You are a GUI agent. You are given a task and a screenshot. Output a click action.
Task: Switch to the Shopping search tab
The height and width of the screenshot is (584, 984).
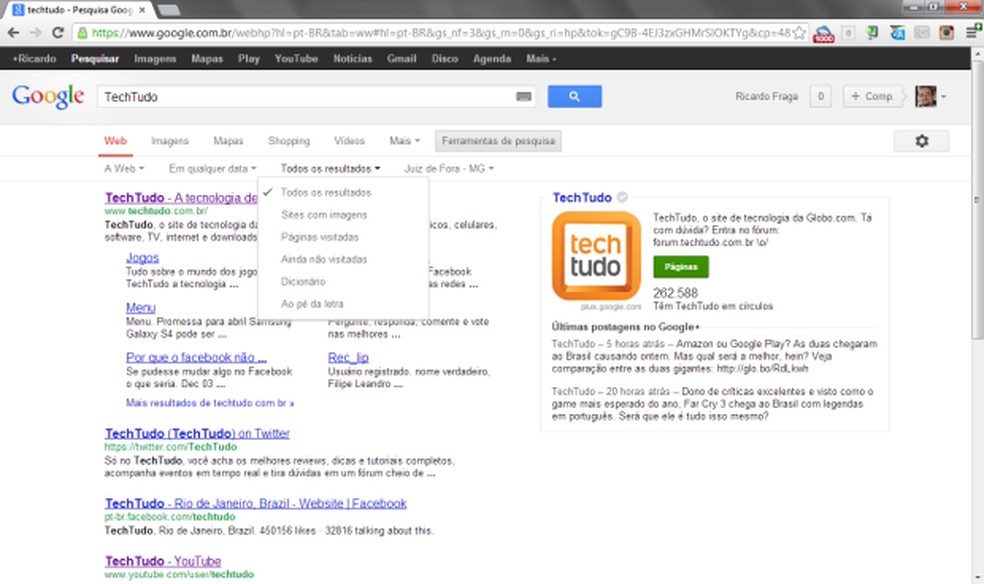click(x=289, y=141)
